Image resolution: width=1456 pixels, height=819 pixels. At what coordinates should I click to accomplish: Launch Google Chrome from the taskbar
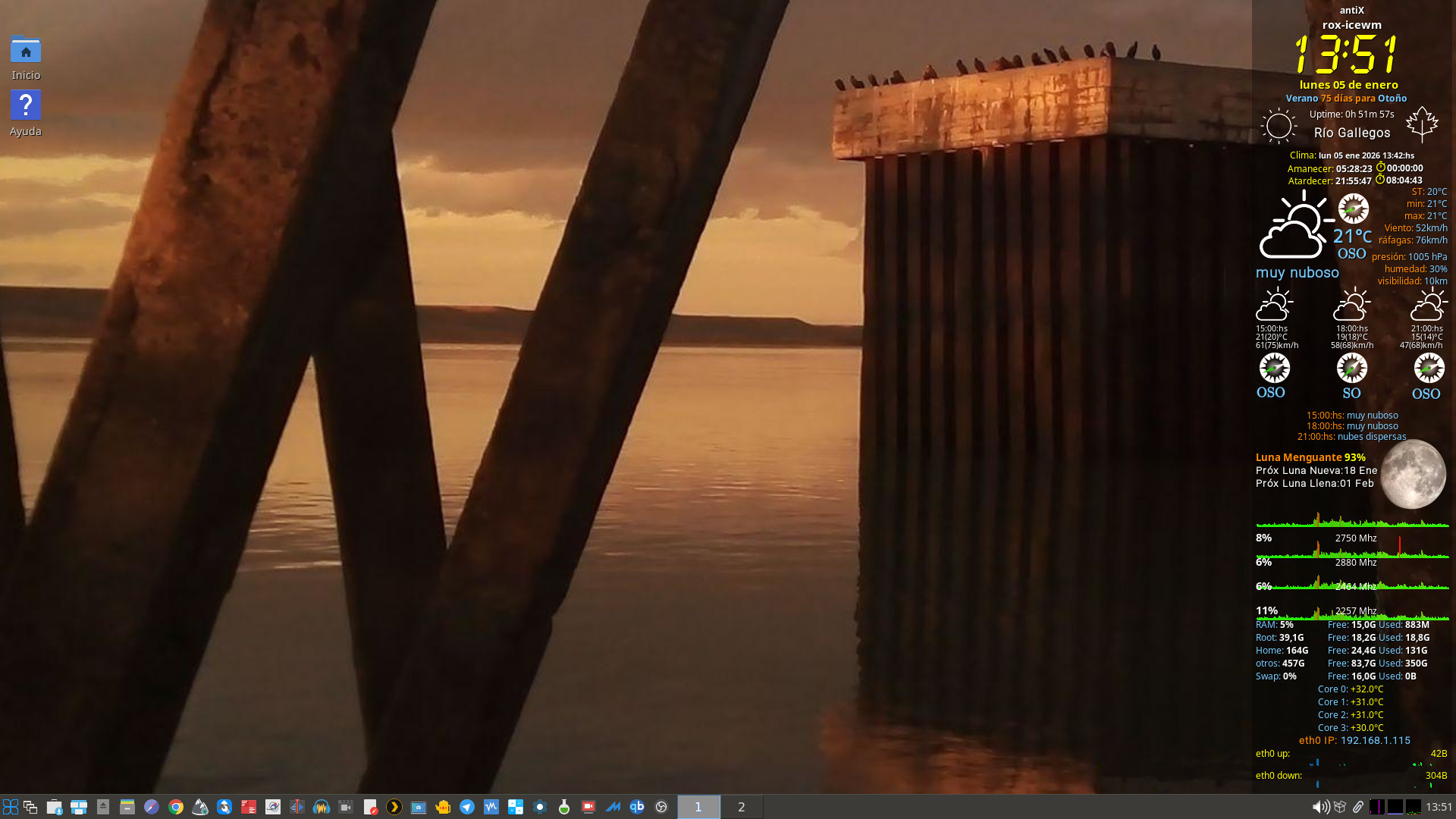pyautogui.click(x=176, y=807)
